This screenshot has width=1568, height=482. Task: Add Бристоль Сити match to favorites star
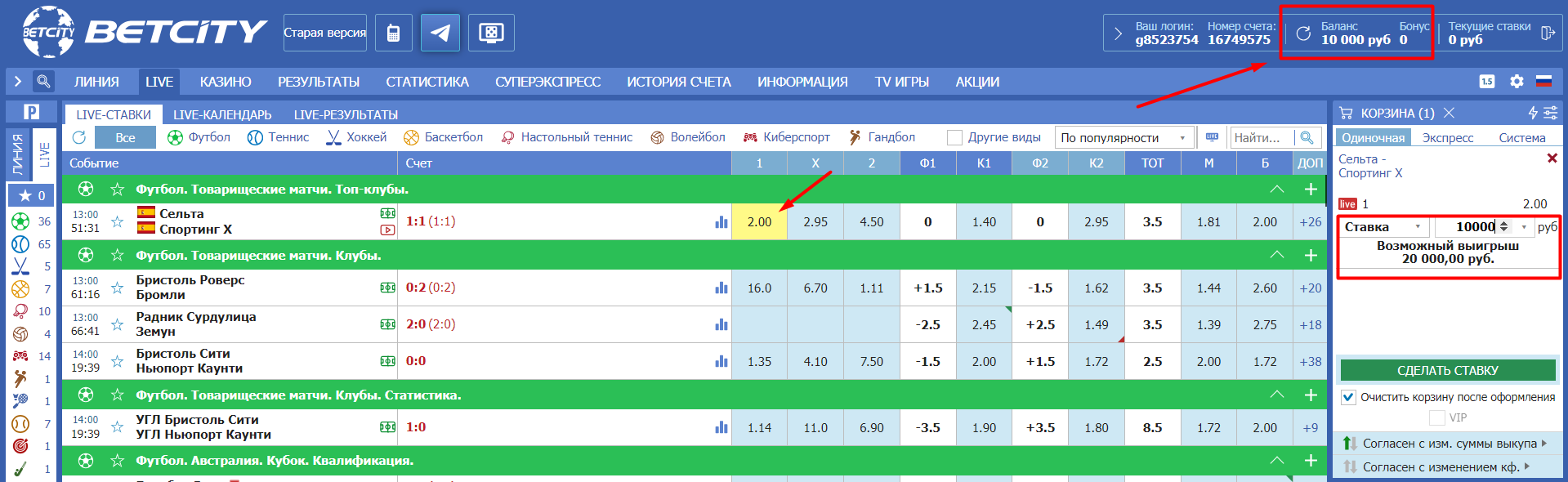[x=118, y=361]
